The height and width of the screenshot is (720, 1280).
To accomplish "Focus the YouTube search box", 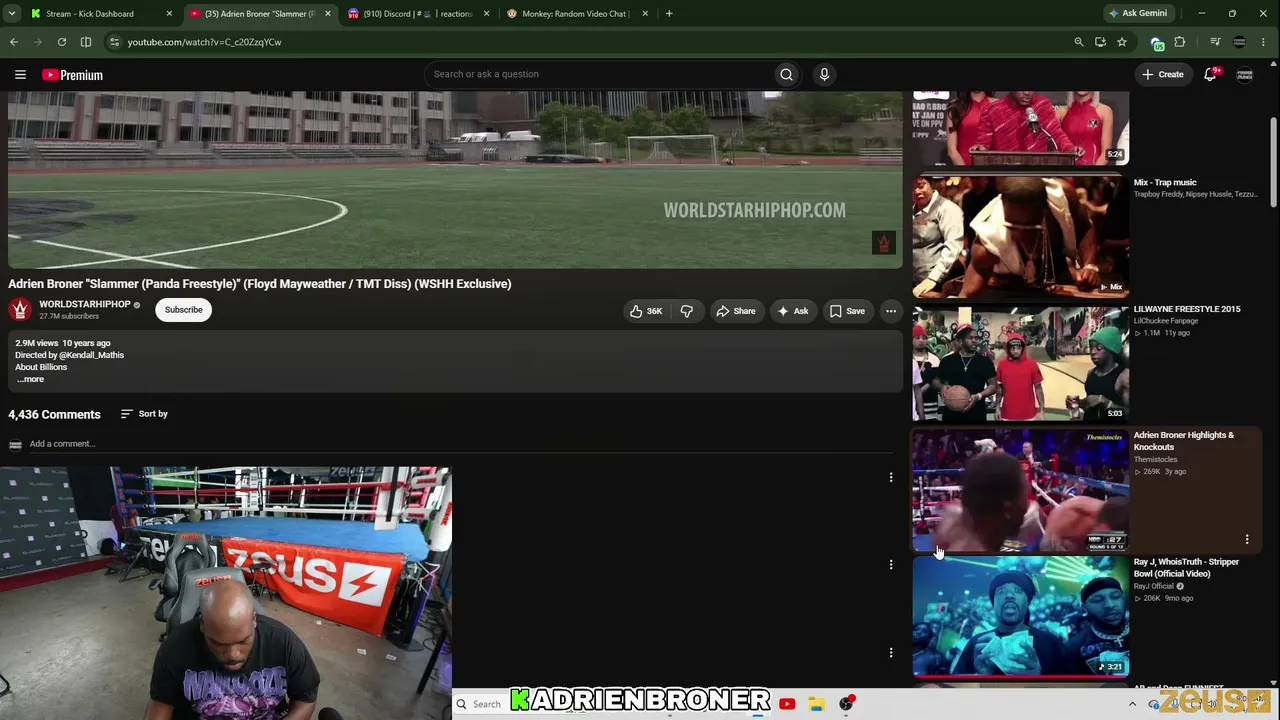I will click(600, 74).
